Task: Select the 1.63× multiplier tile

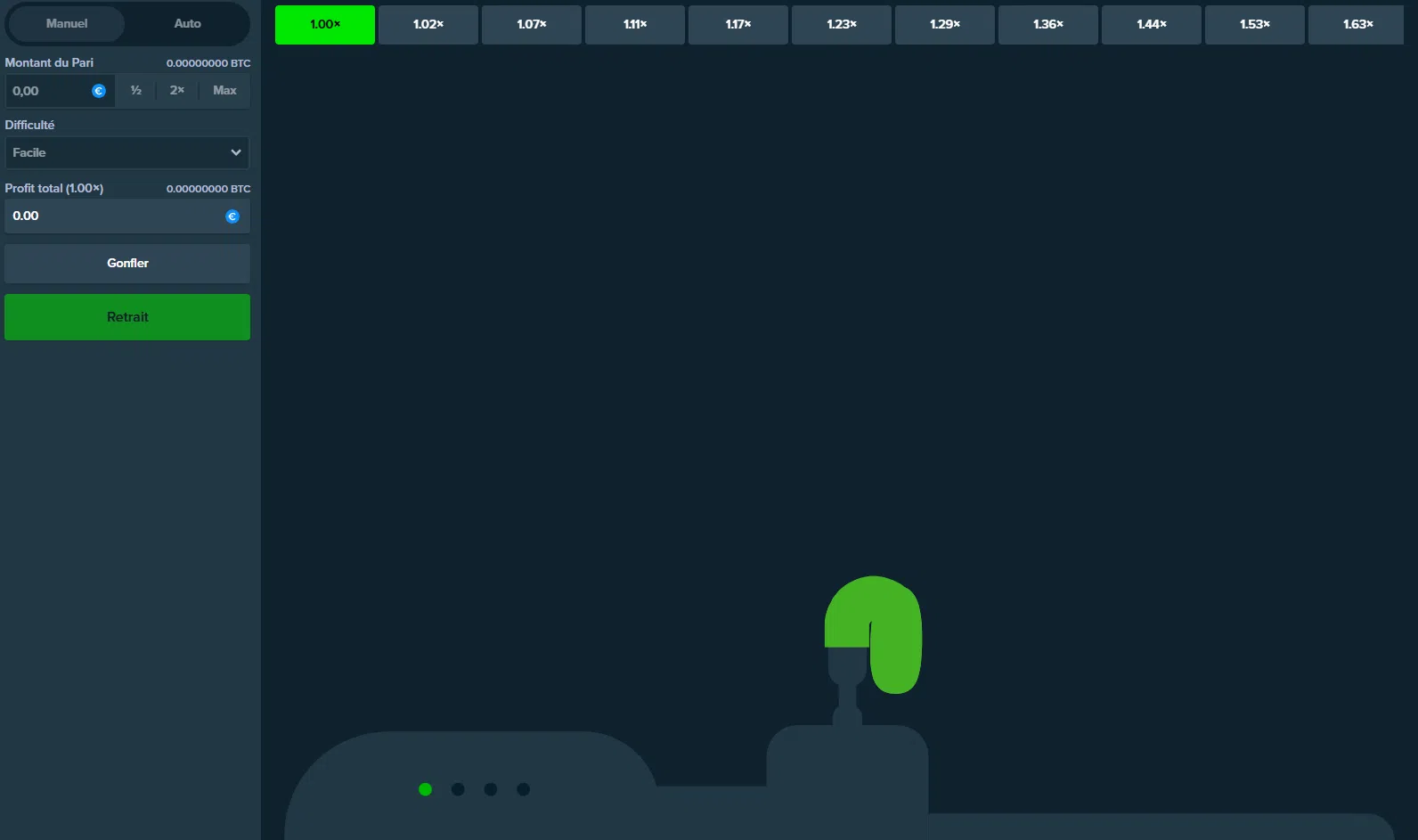Action: (x=1357, y=25)
